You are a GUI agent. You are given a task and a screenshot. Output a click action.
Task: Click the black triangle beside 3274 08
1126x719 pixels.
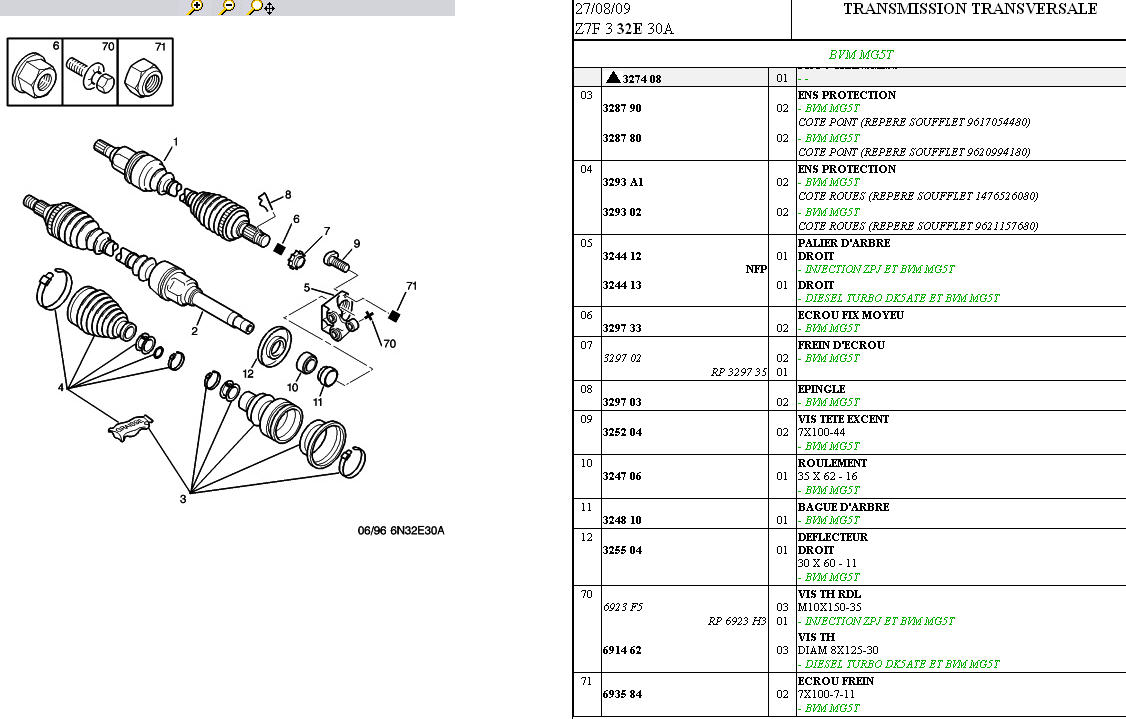coord(612,78)
